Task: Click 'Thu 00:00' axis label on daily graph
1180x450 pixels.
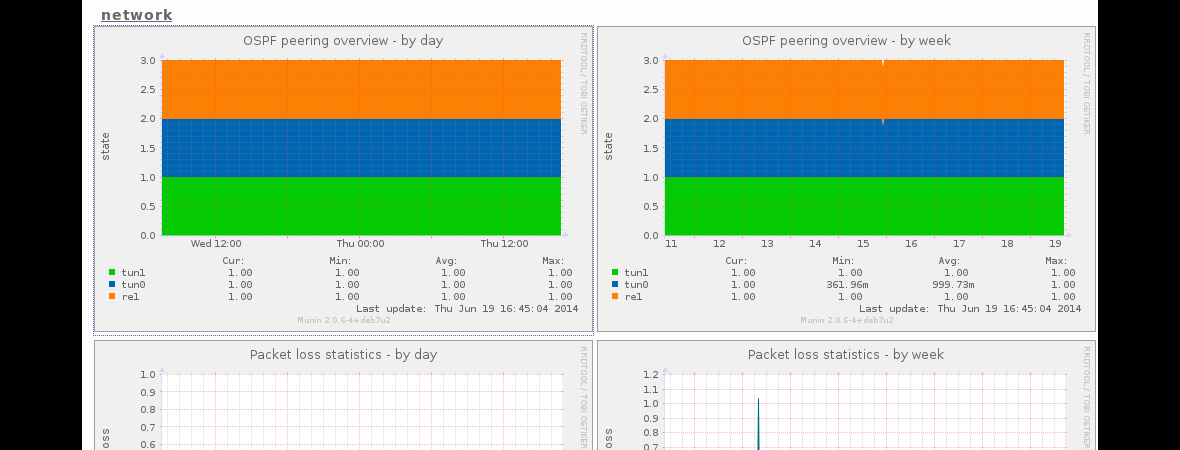Action: coord(360,244)
